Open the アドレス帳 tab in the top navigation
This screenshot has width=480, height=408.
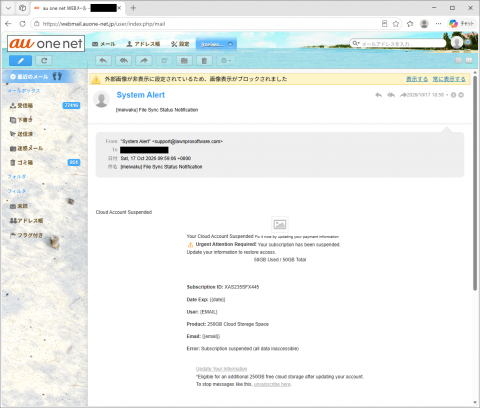point(143,44)
